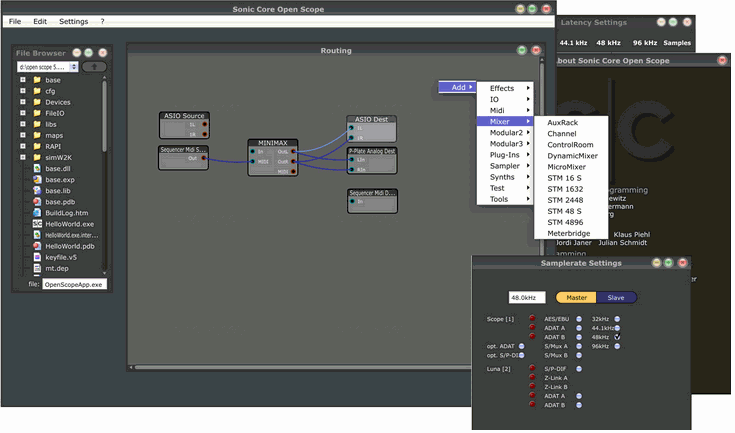Expand the base folder tree node
735x433 pixels.
[x=22, y=80]
